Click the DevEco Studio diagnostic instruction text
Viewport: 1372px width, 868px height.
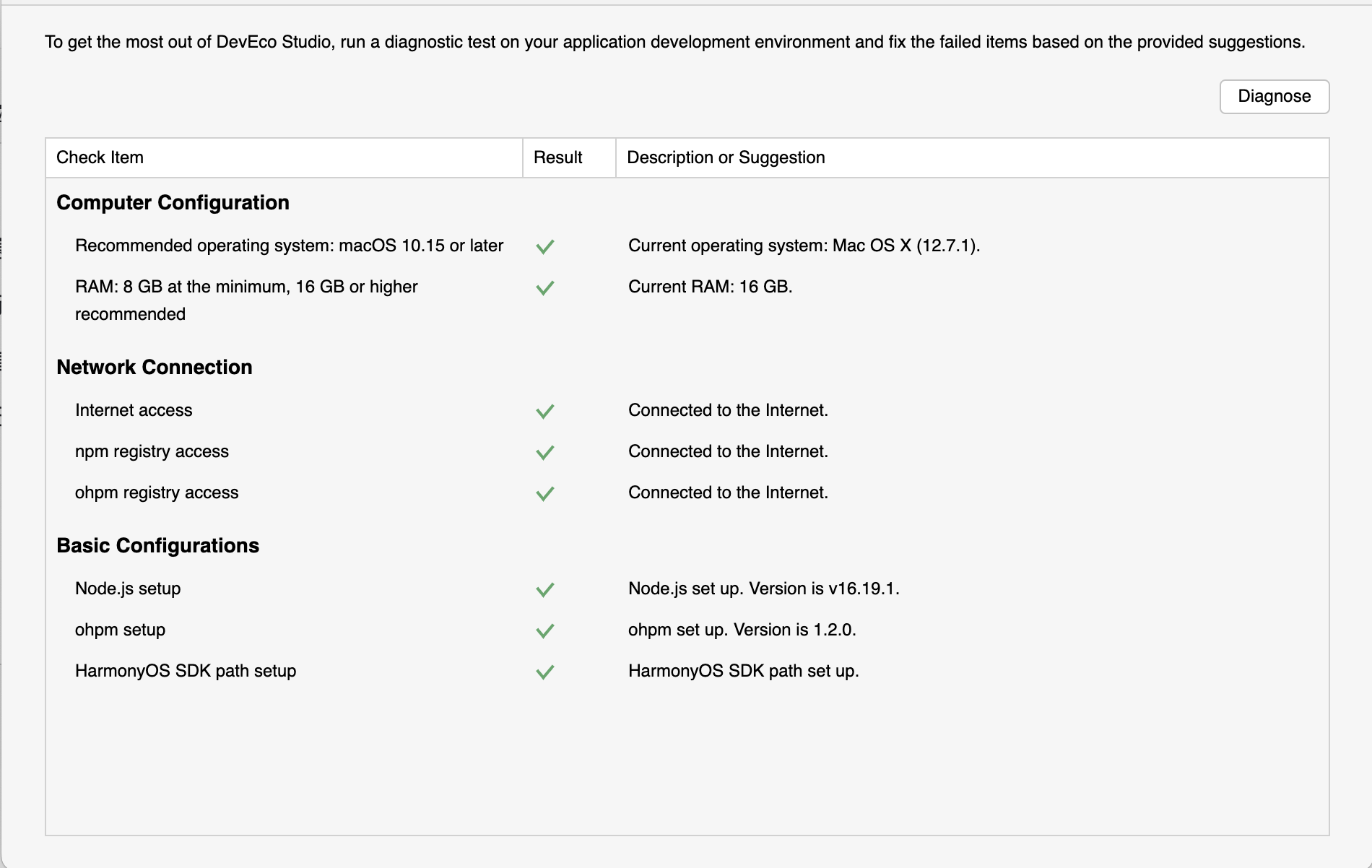point(675,42)
